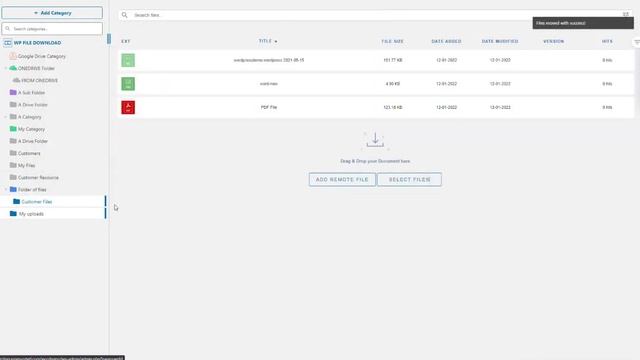Click the search categories magnifier icon

pos(7,29)
